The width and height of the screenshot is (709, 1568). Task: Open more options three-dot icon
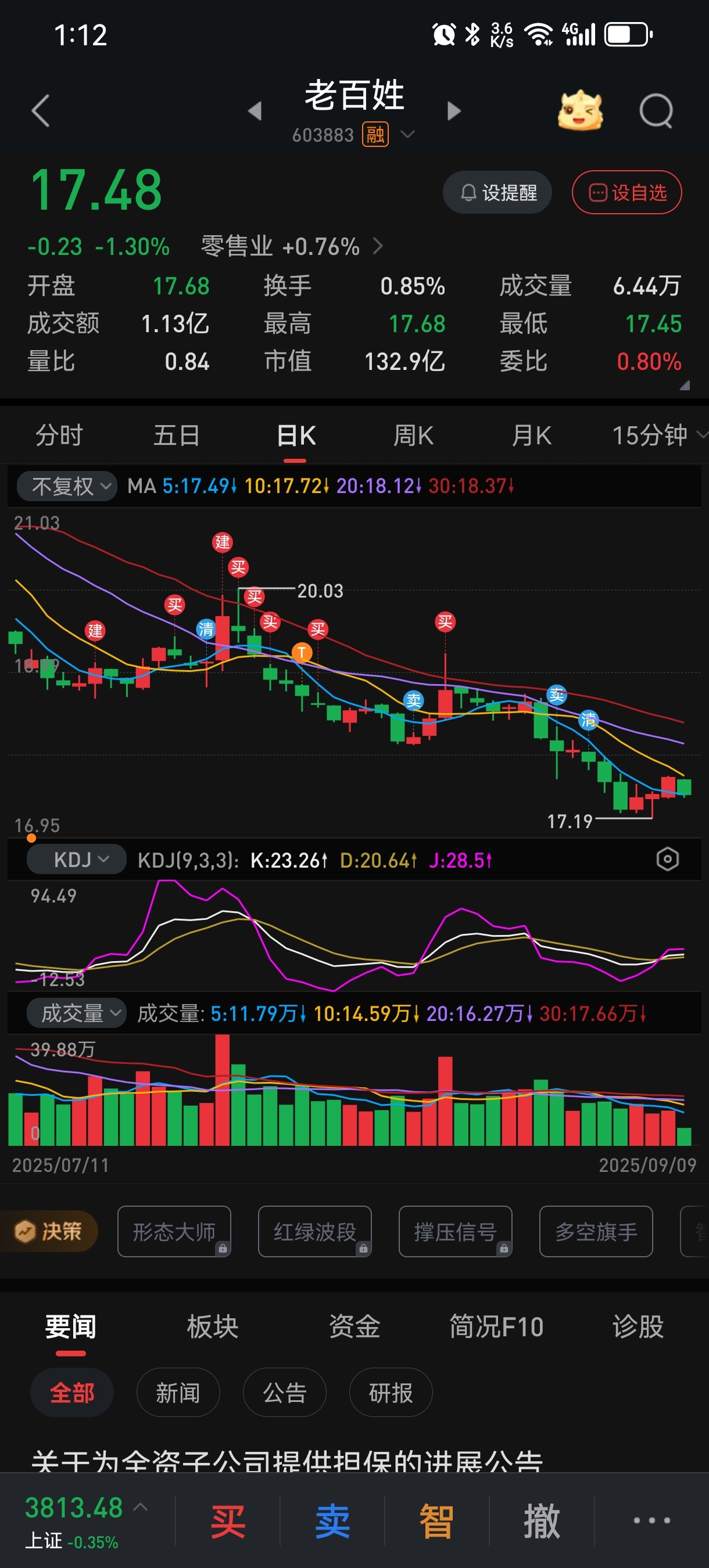pos(651,1520)
